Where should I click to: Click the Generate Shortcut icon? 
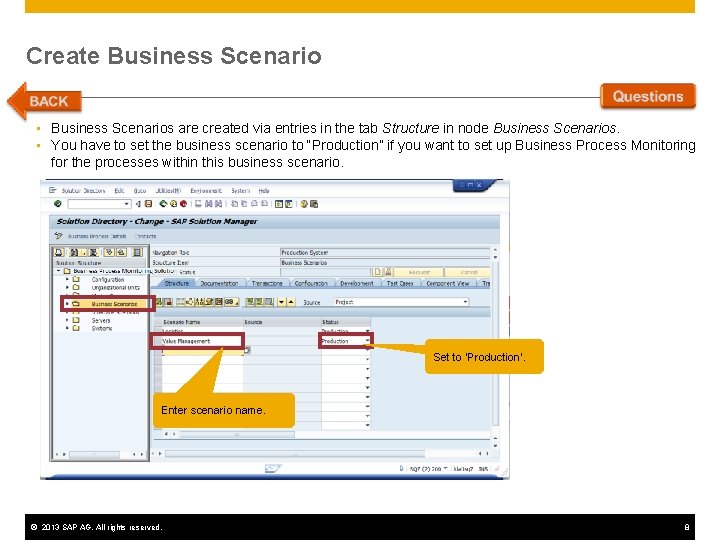288,204
